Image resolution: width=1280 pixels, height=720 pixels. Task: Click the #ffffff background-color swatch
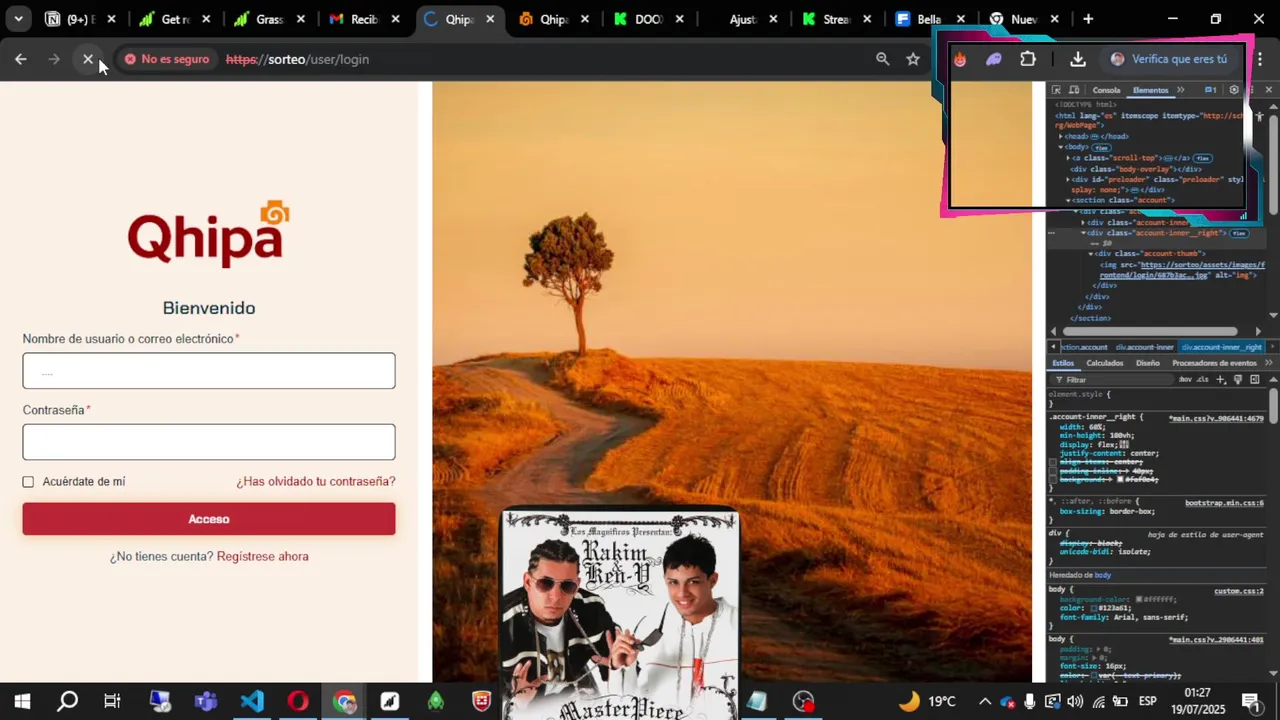(1140, 599)
